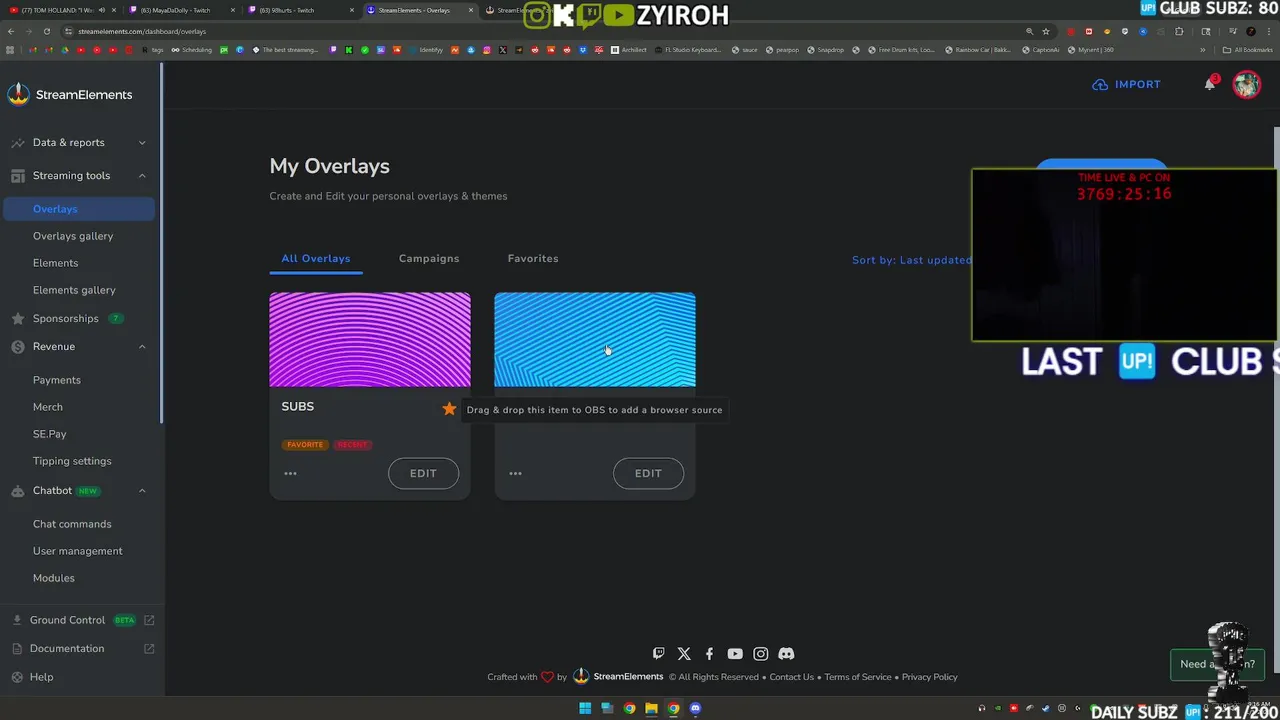This screenshot has width=1280, height=720.
Task: Open SE.Pay in the sidebar
Action: point(49,434)
